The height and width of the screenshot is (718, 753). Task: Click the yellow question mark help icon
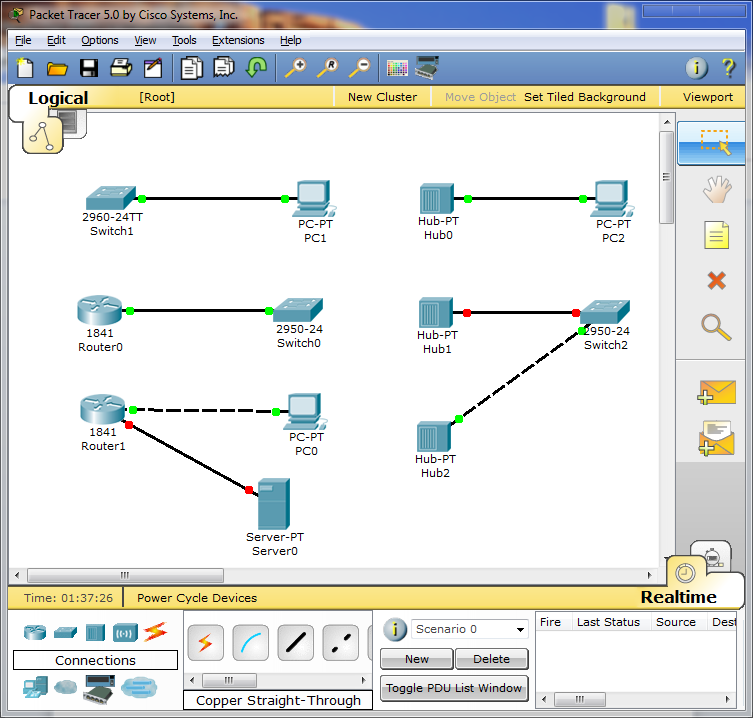click(x=729, y=68)
